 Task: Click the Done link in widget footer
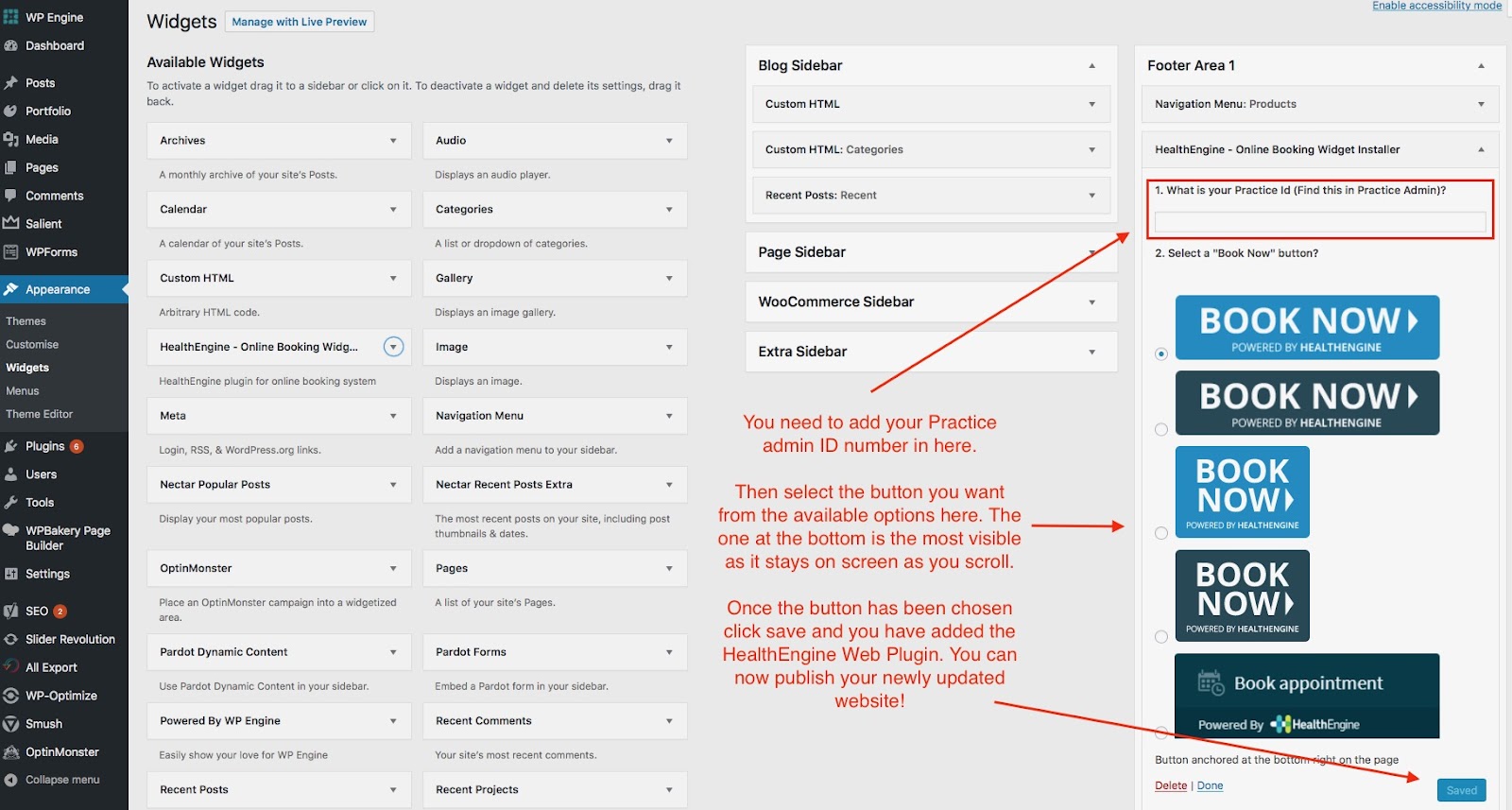(x=1210, y=785)
